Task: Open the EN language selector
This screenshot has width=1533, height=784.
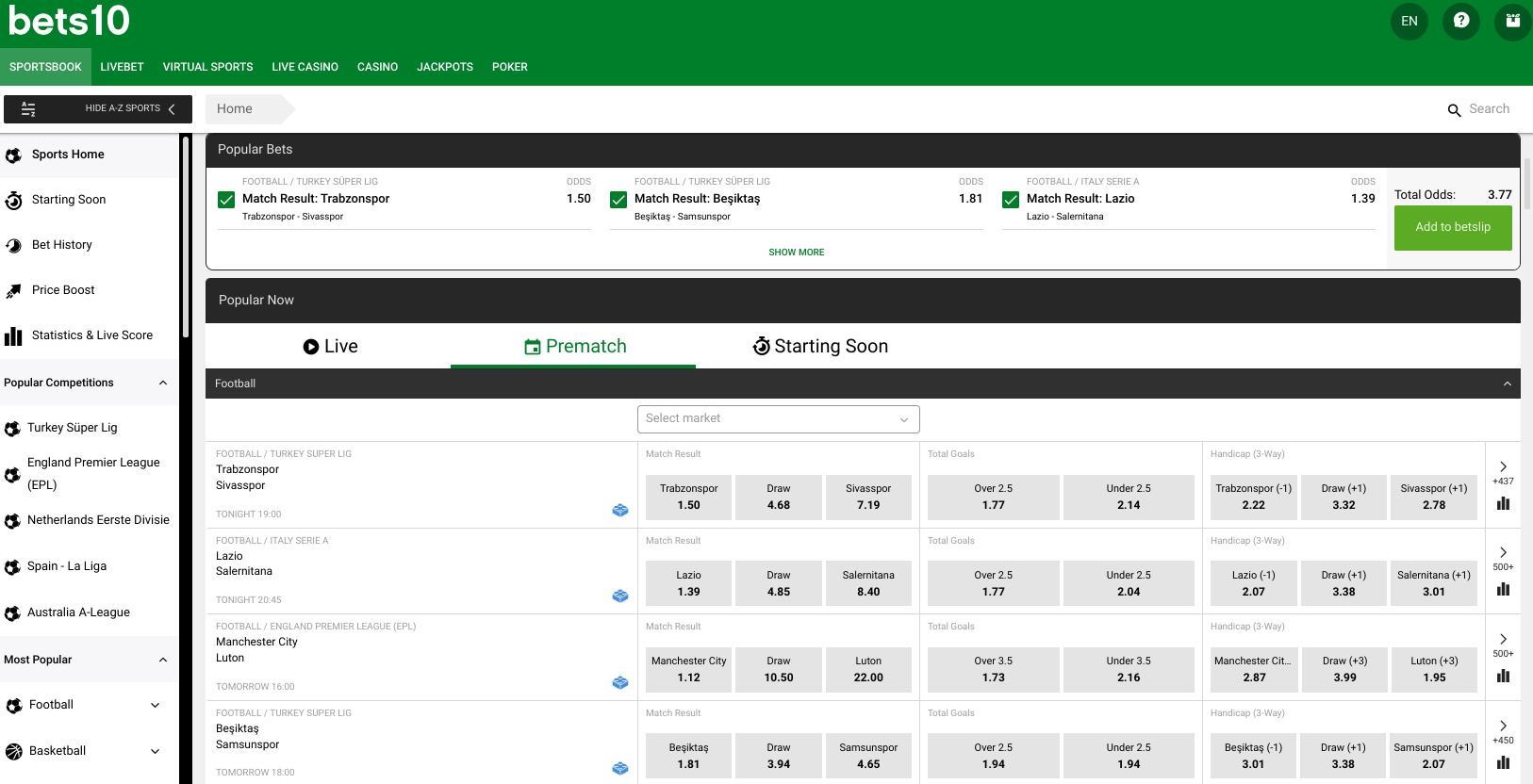Action: point(1409,21)
